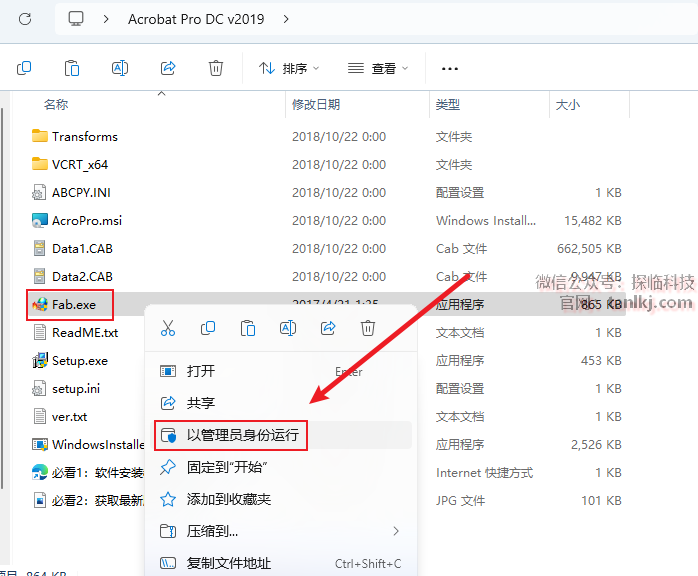Select the setup.ini file
This screenshot has height=576, width=698.
[66, 389]
